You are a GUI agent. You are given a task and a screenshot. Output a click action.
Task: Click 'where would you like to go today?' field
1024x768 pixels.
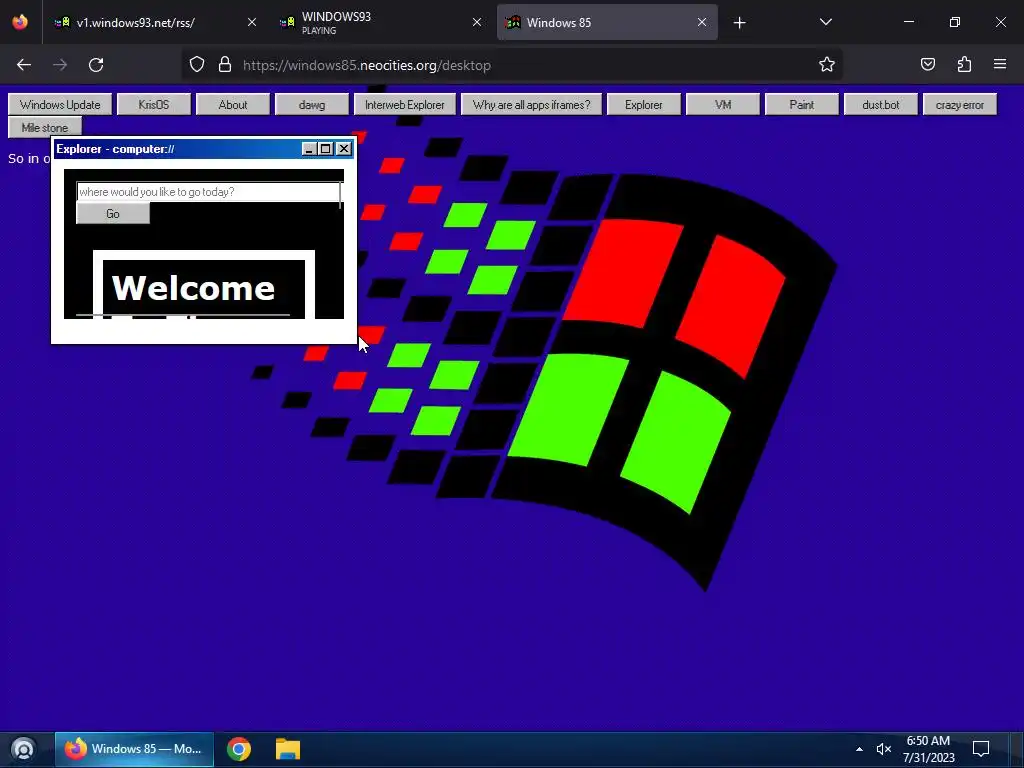pyautogui.click(x=208, y=192)
